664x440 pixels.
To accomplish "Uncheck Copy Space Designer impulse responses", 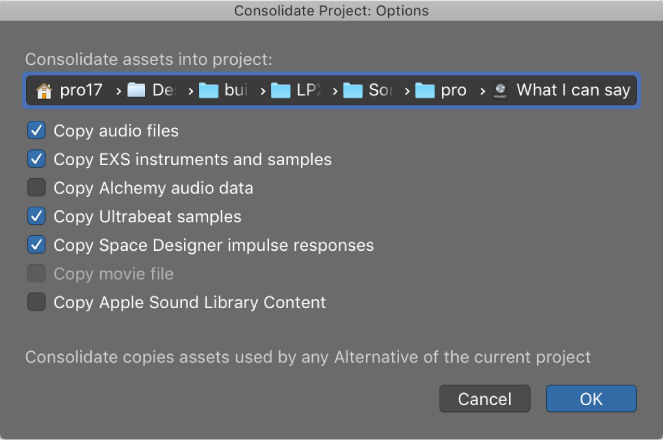I will [36, 245].
